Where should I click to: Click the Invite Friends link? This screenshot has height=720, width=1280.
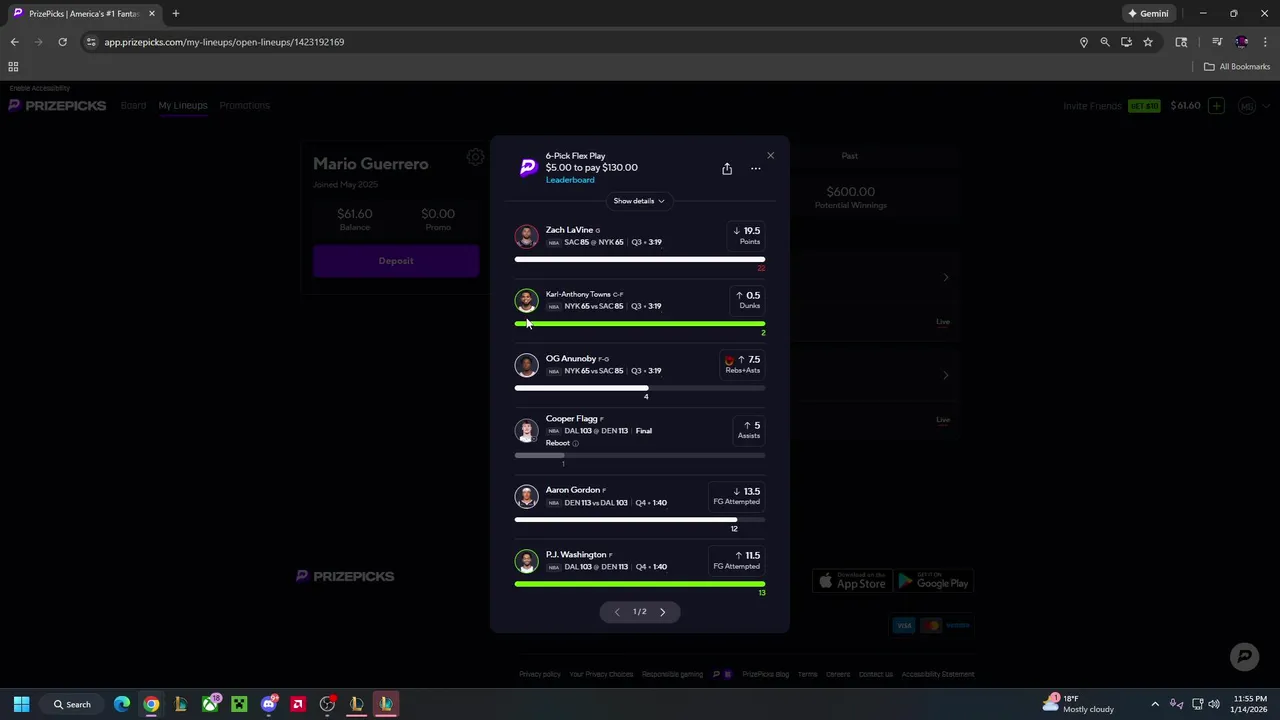[x=1092, y=106]
